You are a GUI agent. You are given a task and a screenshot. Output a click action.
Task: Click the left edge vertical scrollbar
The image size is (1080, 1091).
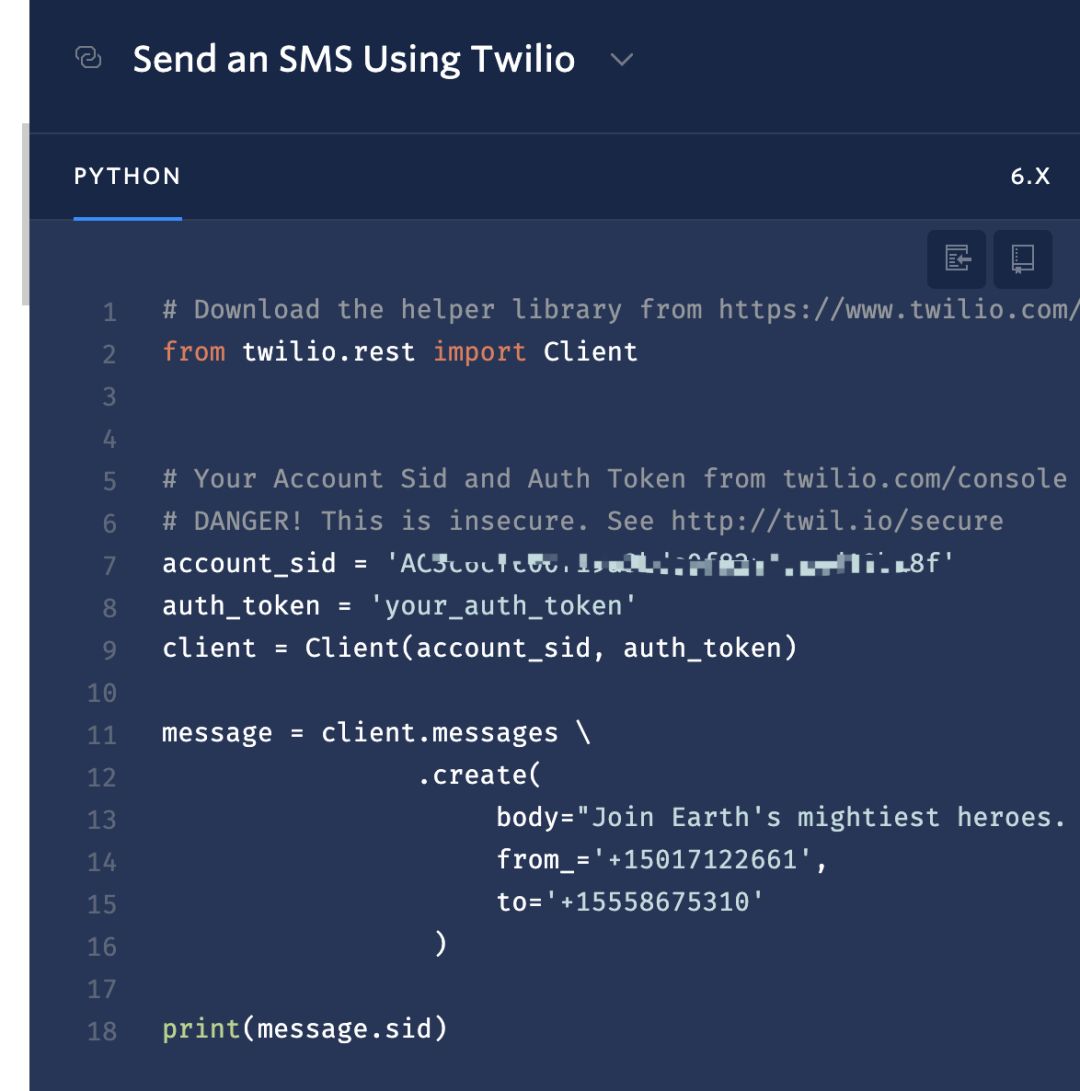coord(25,214)
